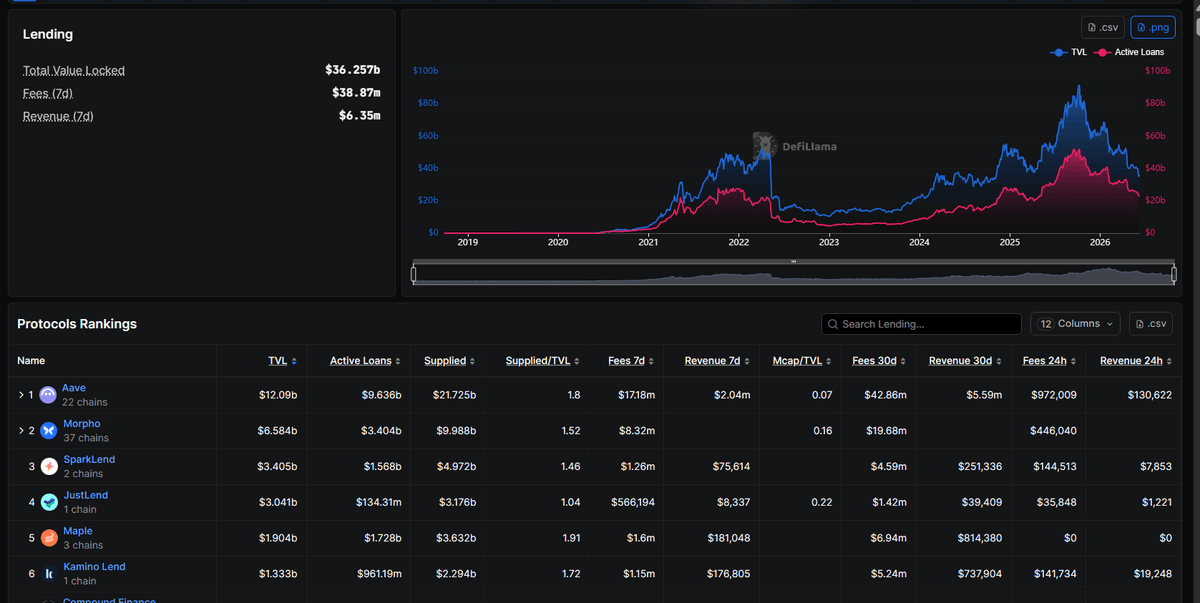The width and height of the screenshot is (1200, 603).
Task: Open the Morpho protocol link
Action: [x=82, y=424]
